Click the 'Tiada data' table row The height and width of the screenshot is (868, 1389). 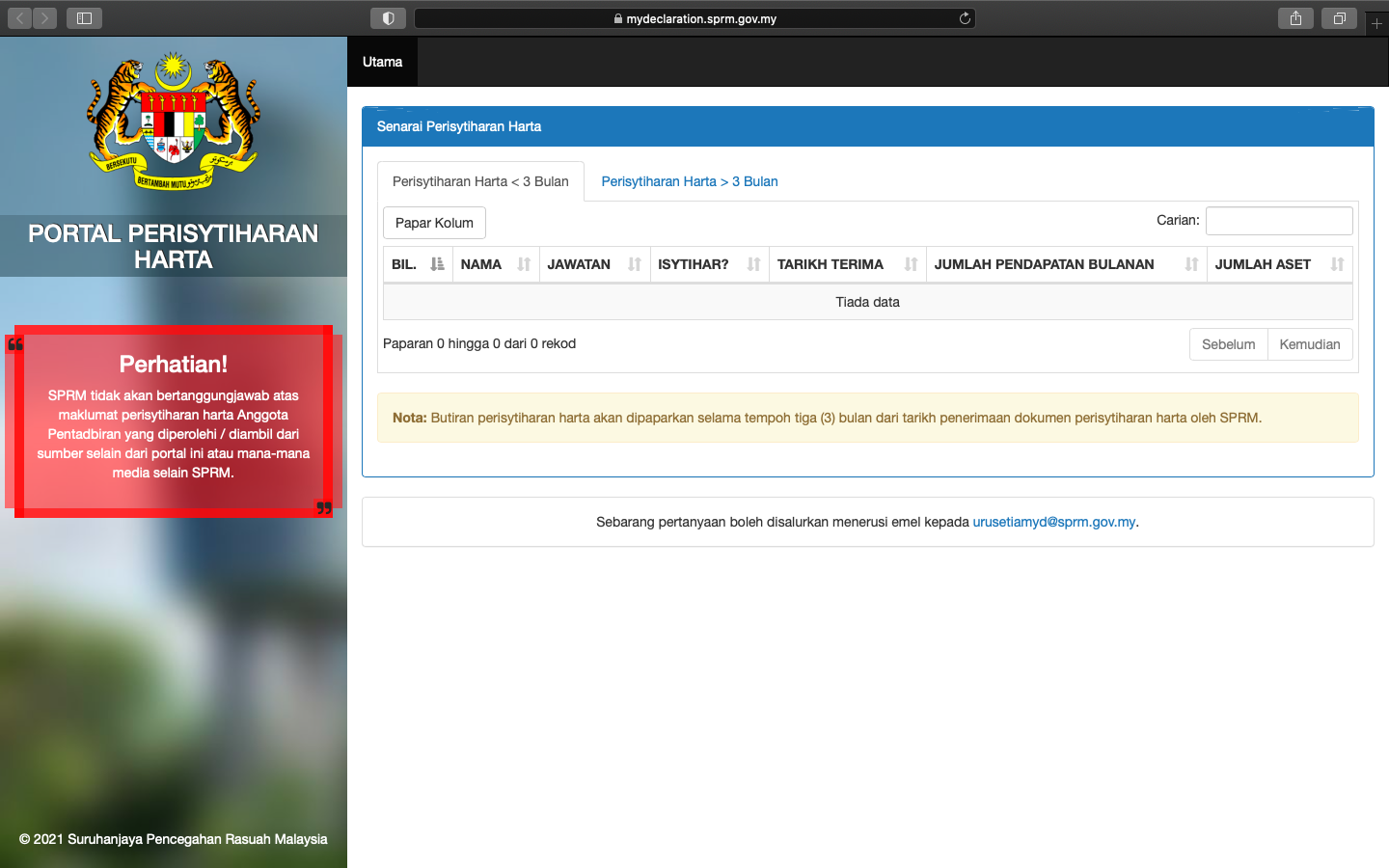click(x=867, y=302)
